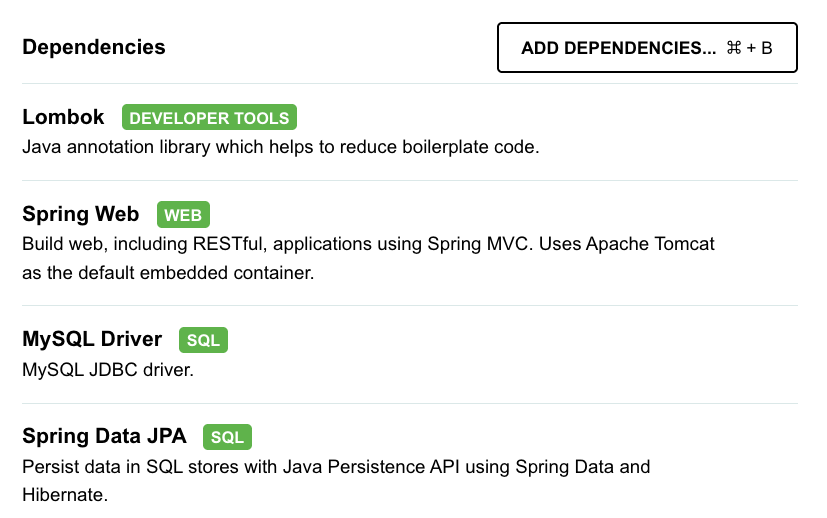Screen dimensions: 827x518
Task: Select the Spring Web dependency title
Action: pyautogui.click(x=81, y=214)
